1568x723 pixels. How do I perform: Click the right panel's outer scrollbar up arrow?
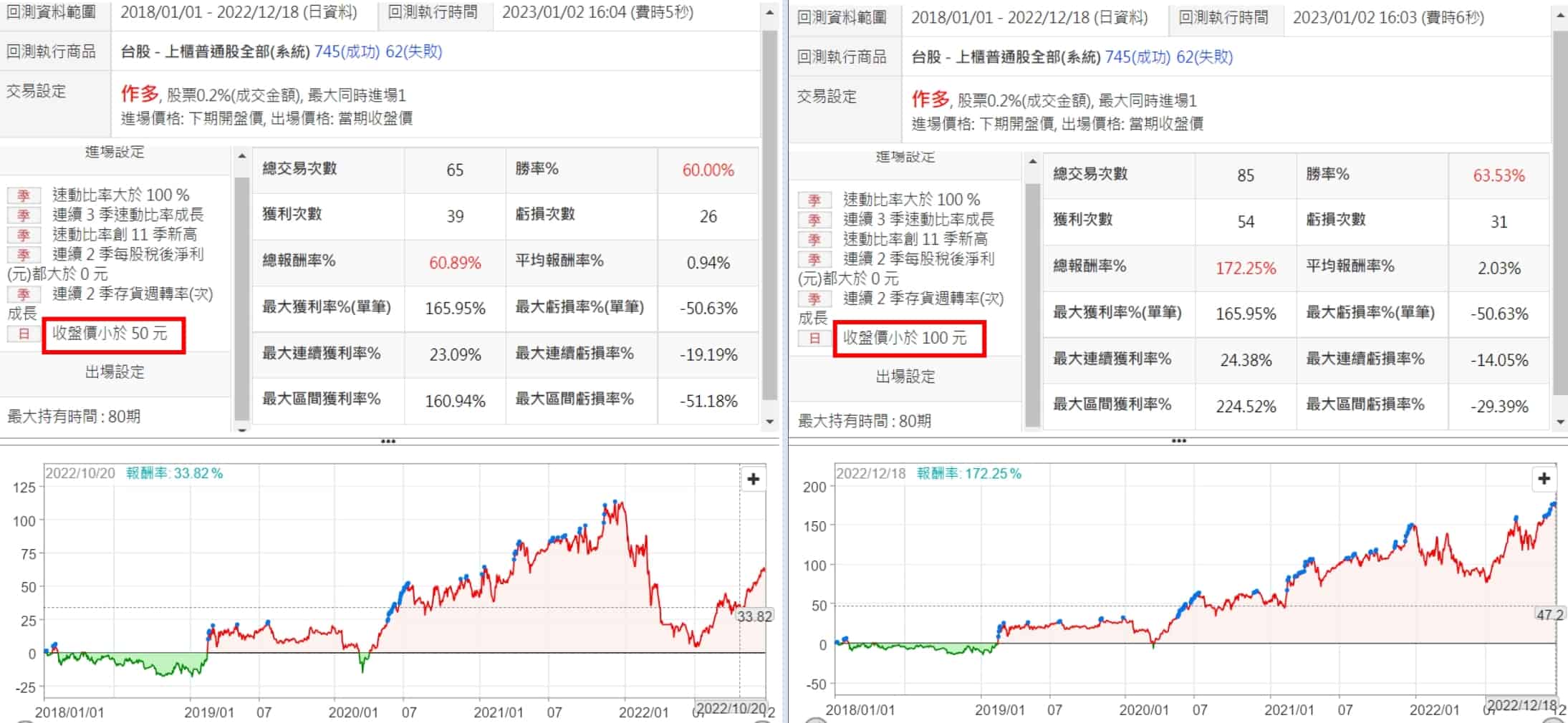1561,14
